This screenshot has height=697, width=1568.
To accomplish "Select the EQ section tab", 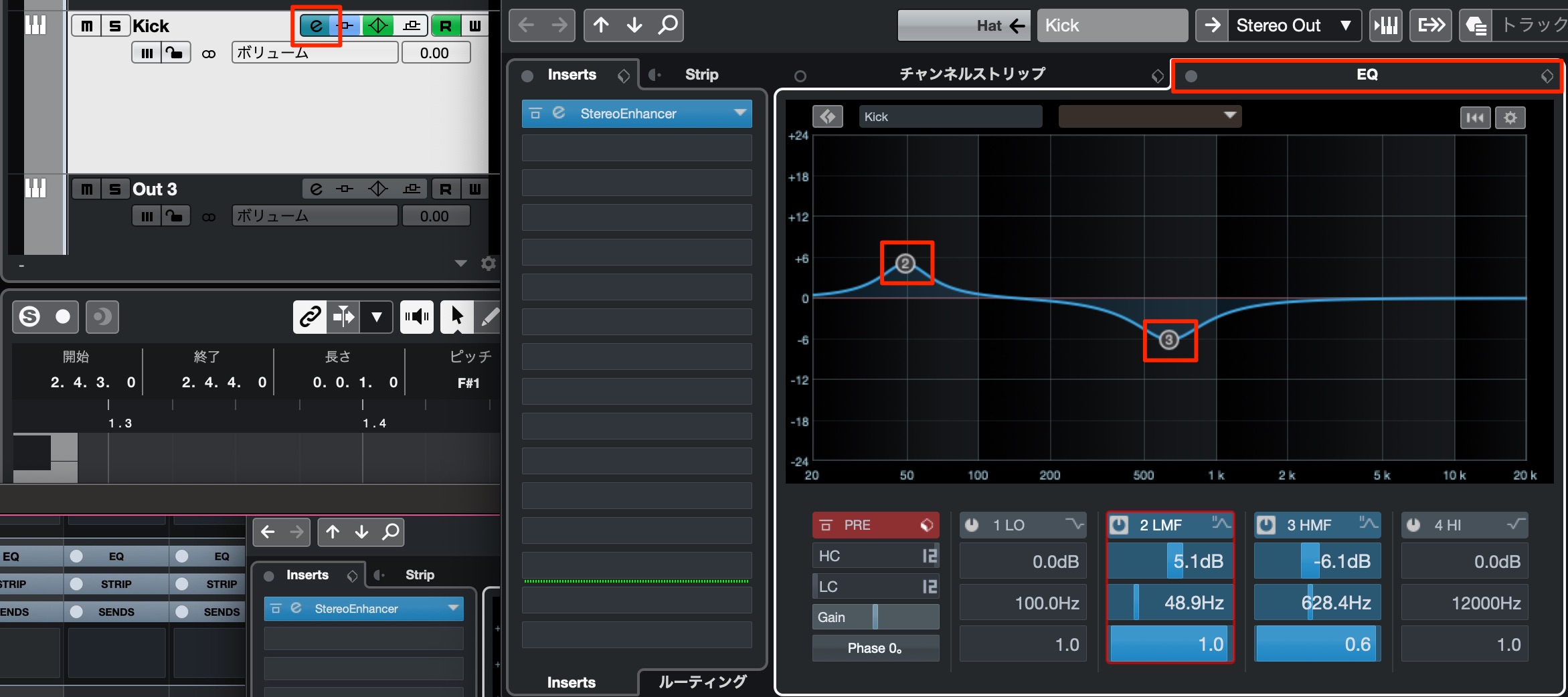I will 1367,74.
